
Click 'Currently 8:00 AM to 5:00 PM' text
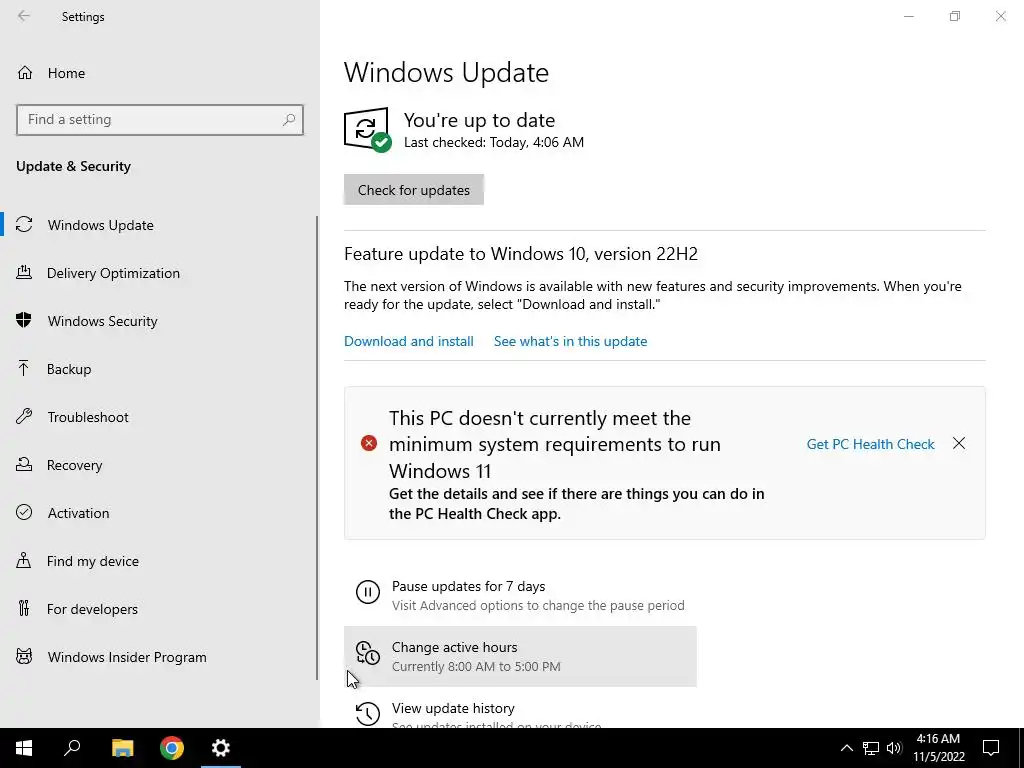pos(476,666)
